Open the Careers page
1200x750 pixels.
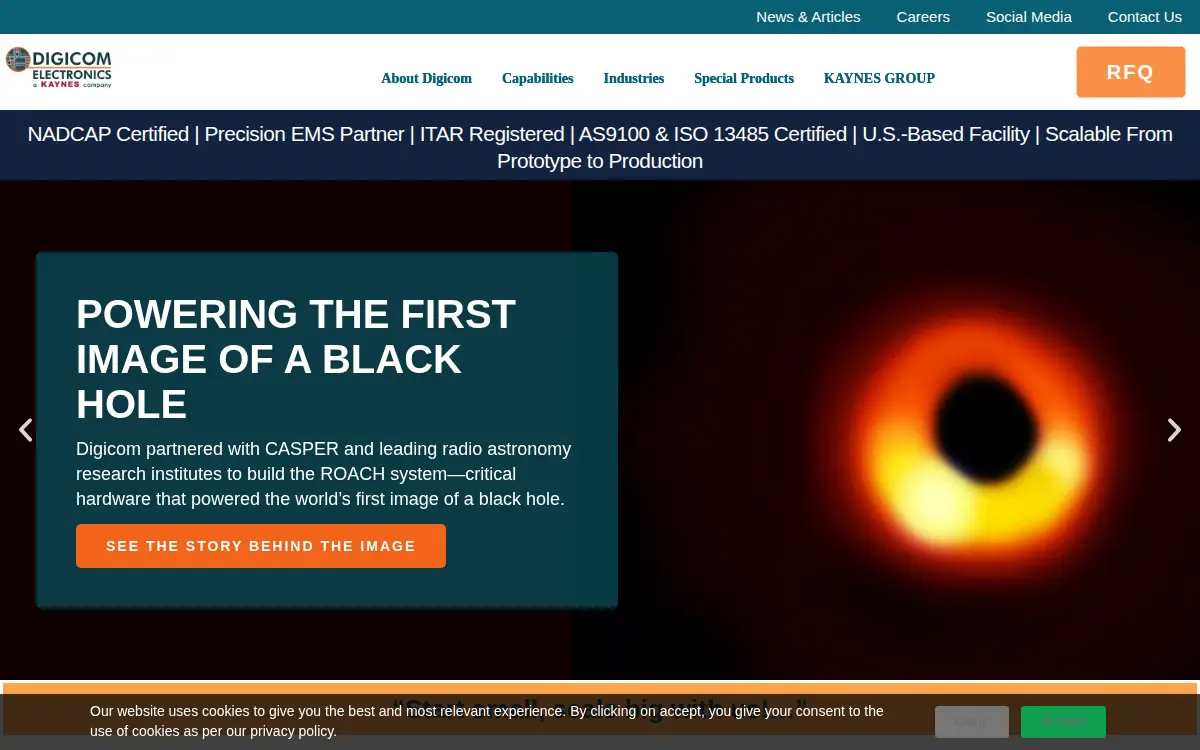tap(923, 17)
